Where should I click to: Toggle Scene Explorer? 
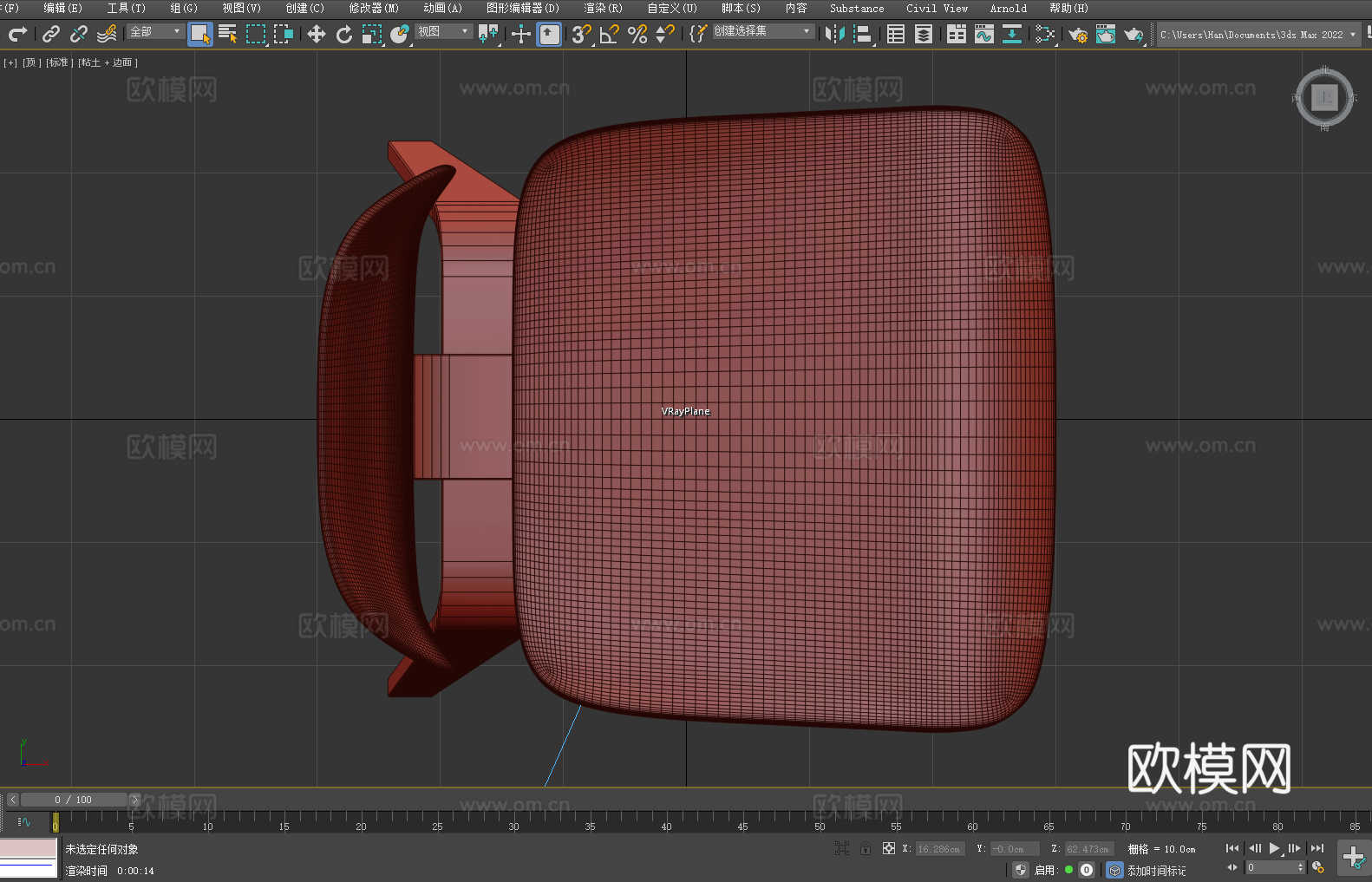pyautogui.click(x=896, y=34)
